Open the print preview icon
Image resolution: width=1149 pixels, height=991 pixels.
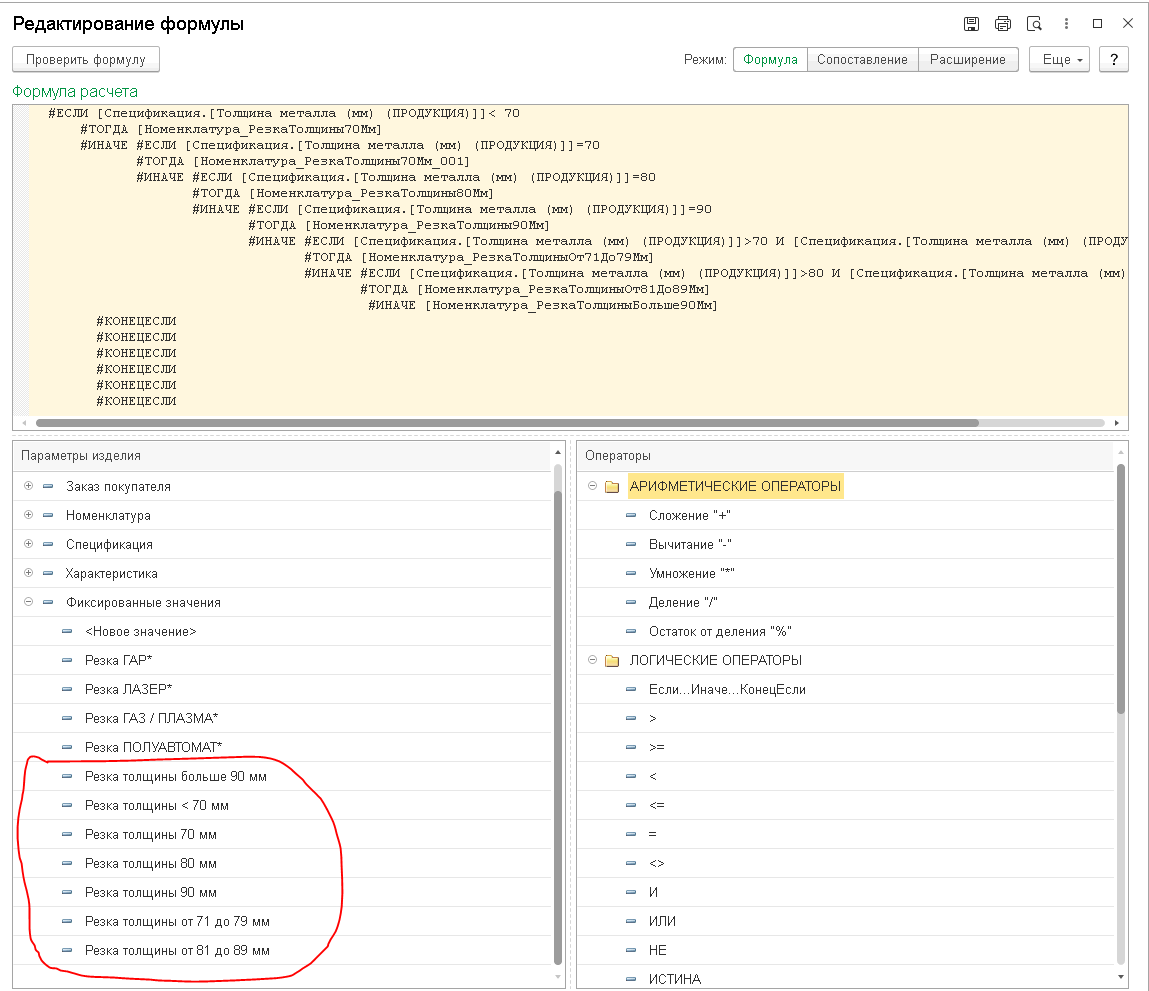coord(1035,24)
